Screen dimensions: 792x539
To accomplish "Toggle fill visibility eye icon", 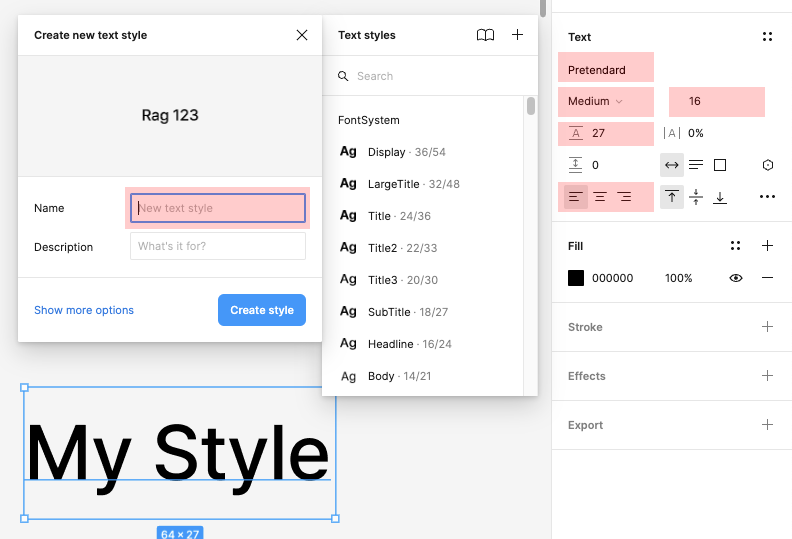I will pos(736,278).
